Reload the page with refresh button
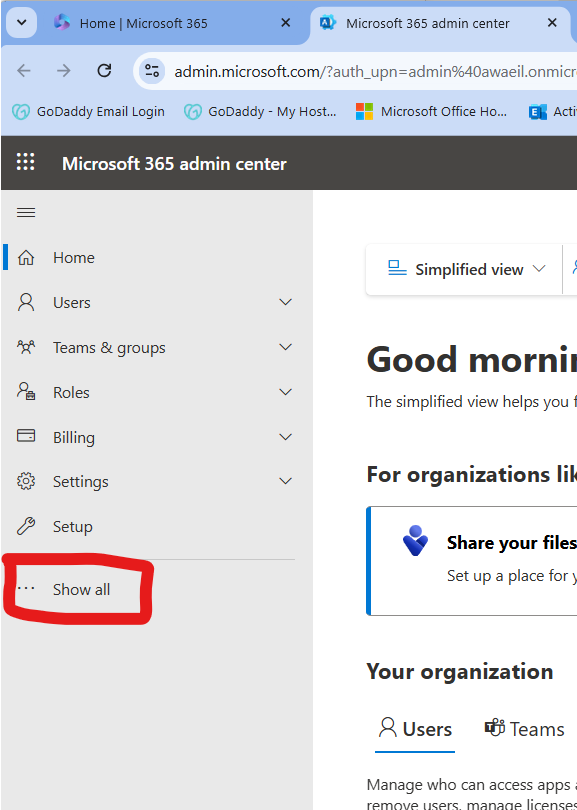 (104, 70)
